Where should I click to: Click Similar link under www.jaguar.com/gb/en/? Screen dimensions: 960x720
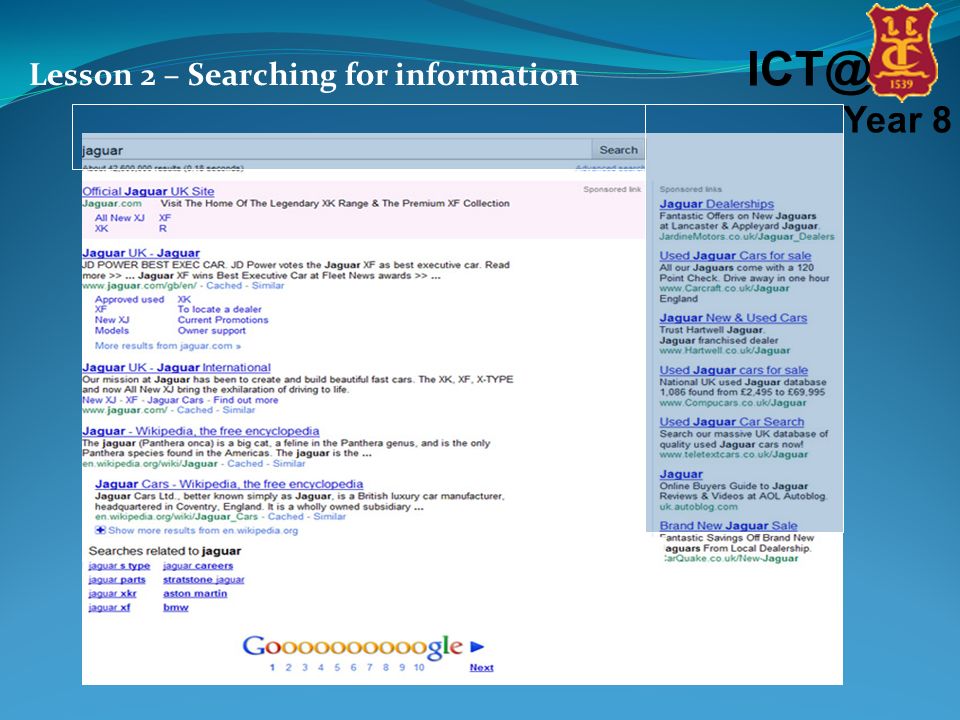(268, 285)
